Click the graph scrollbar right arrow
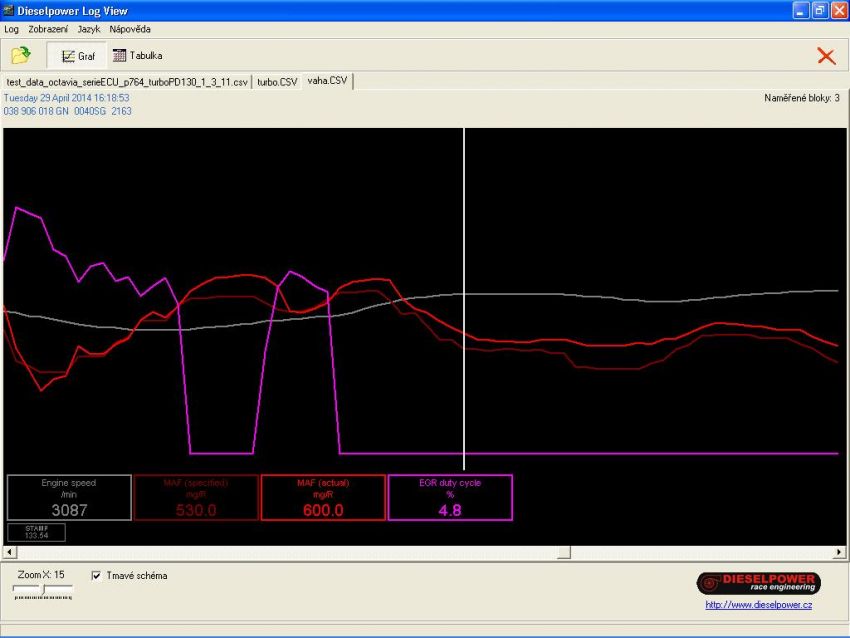The width and height of the screenshot is (850, 638). point(839,552)
